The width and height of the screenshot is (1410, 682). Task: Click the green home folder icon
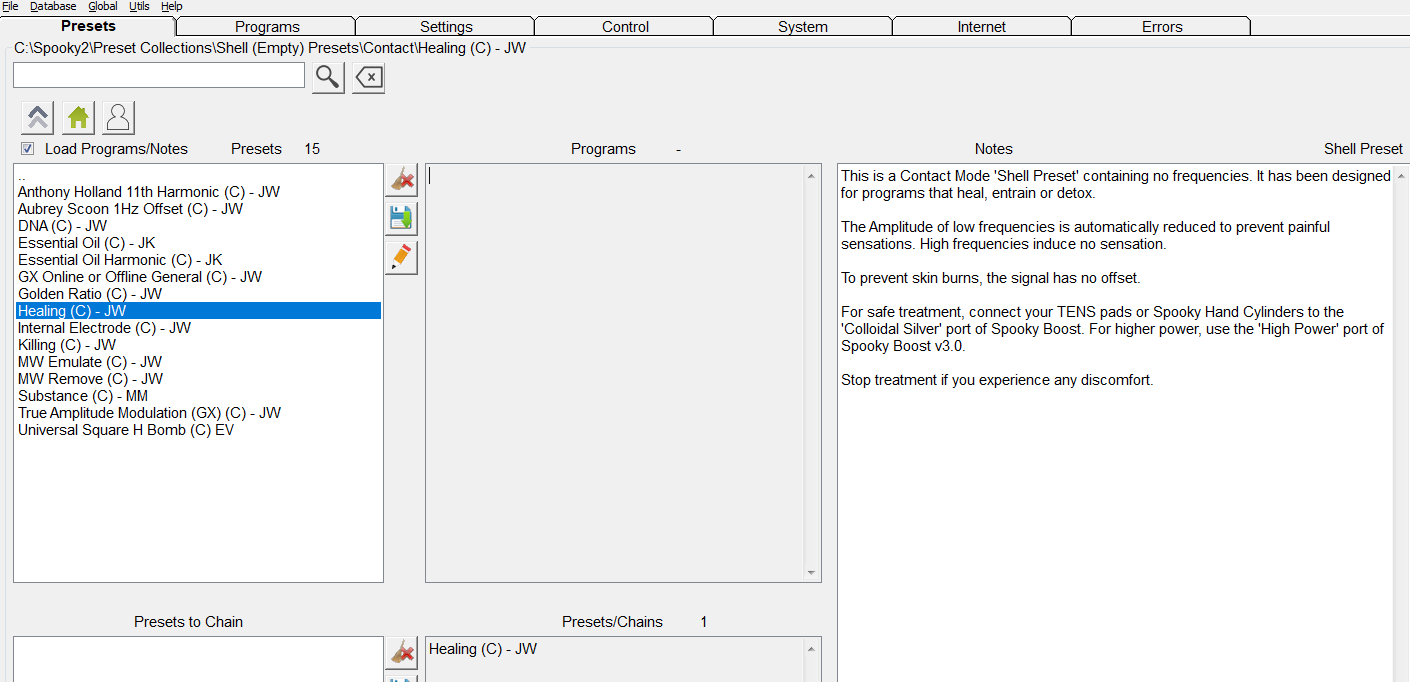point(78,118)
